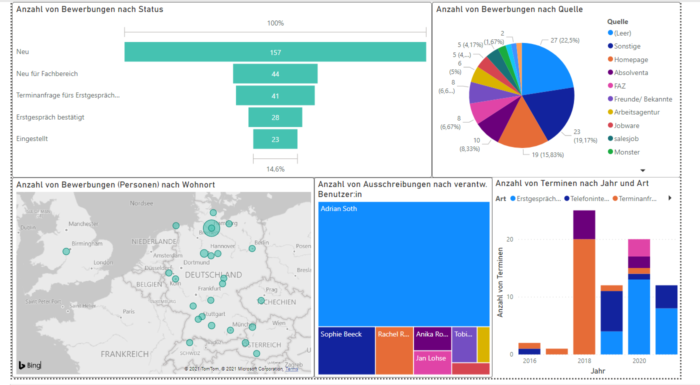Screen dimensions: 700x385
Task: Select Absolventa in the Quelle legend
Action: 628,72
